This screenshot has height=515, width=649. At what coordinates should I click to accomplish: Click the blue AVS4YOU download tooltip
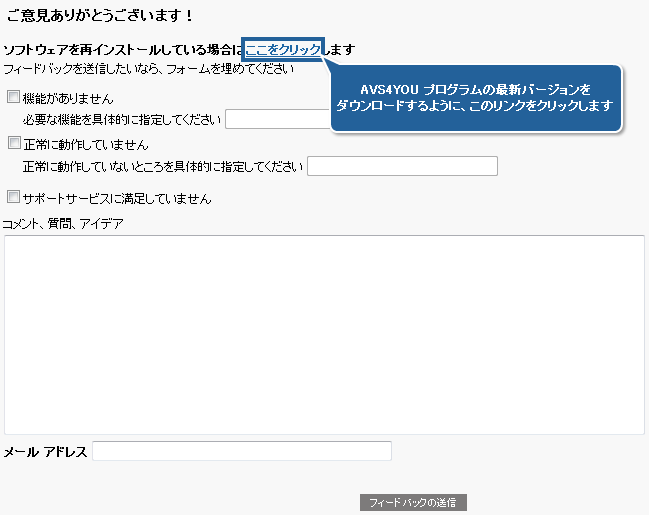pos(475,97)
